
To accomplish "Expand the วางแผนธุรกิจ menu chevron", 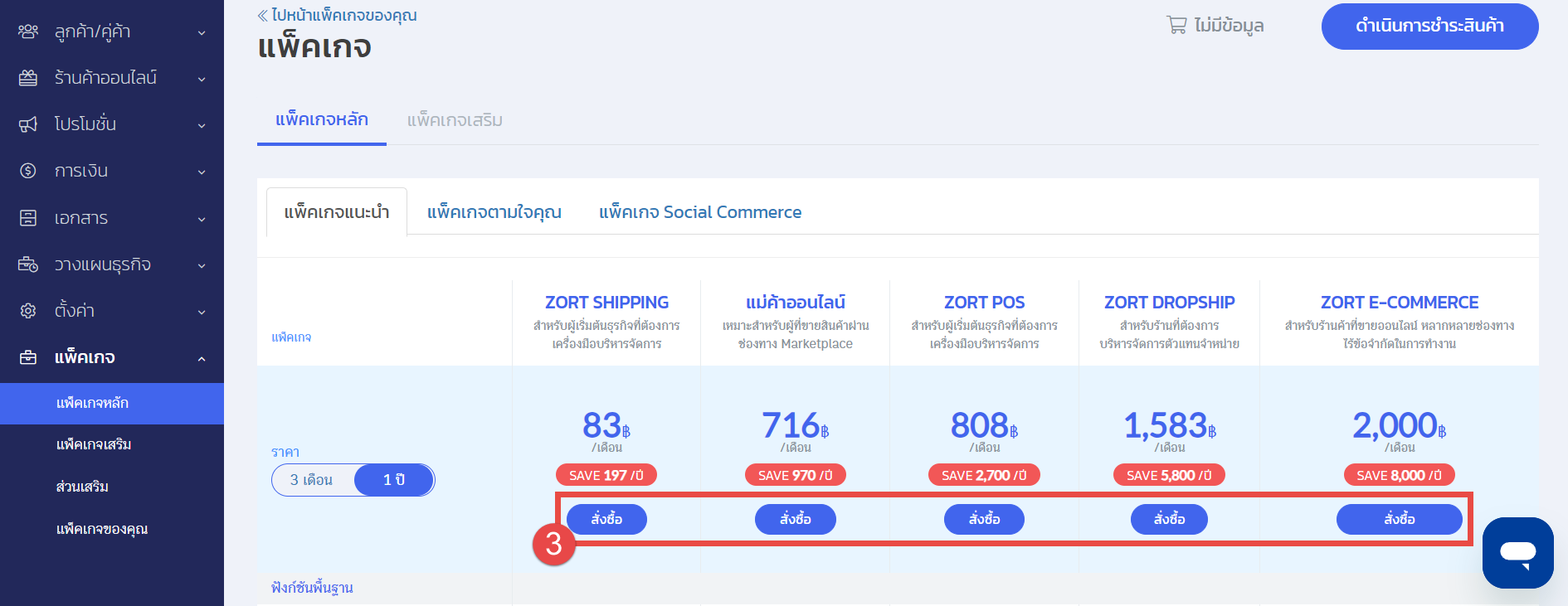I will click(x=202, y=265).
